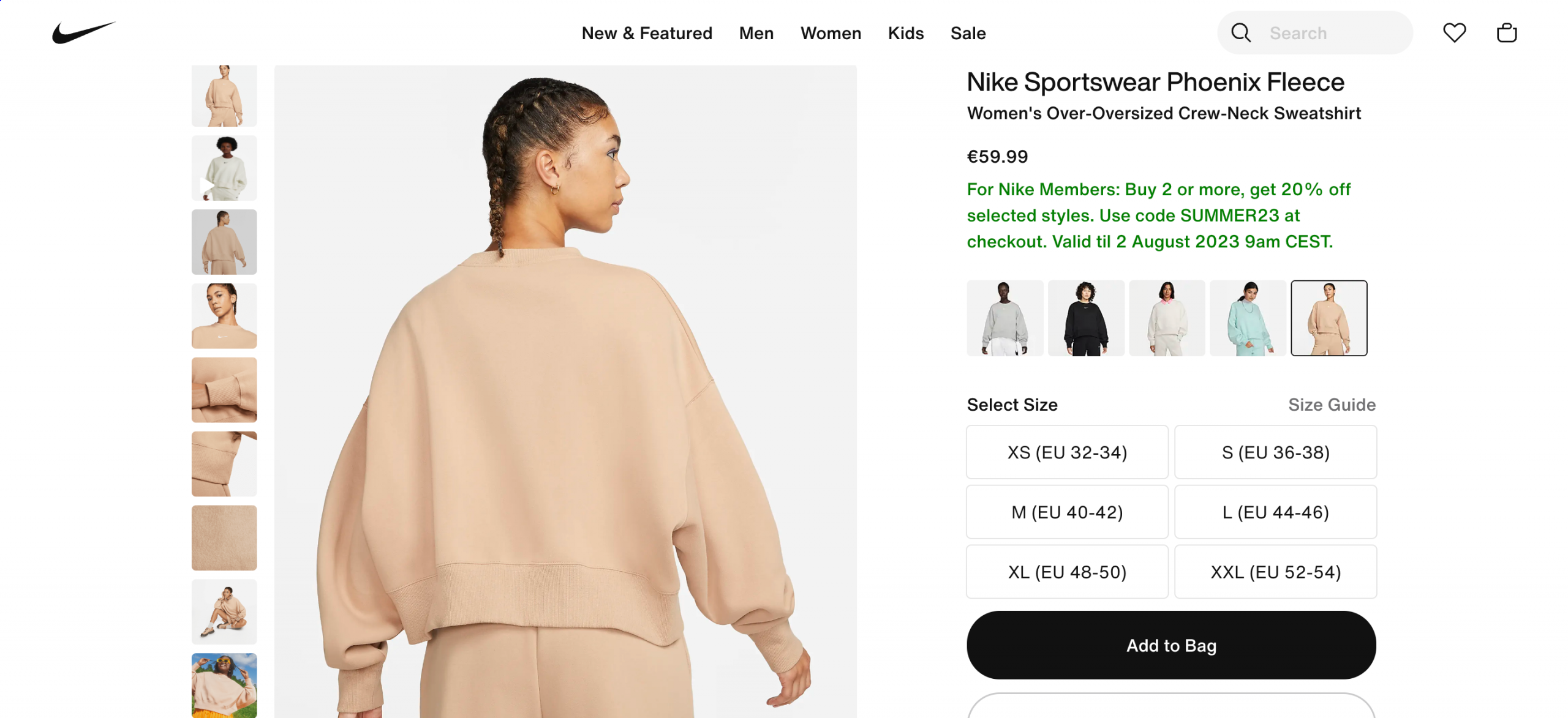Select the mint green colorway option
The image size is (1568, 718).
pos(1248,318)
